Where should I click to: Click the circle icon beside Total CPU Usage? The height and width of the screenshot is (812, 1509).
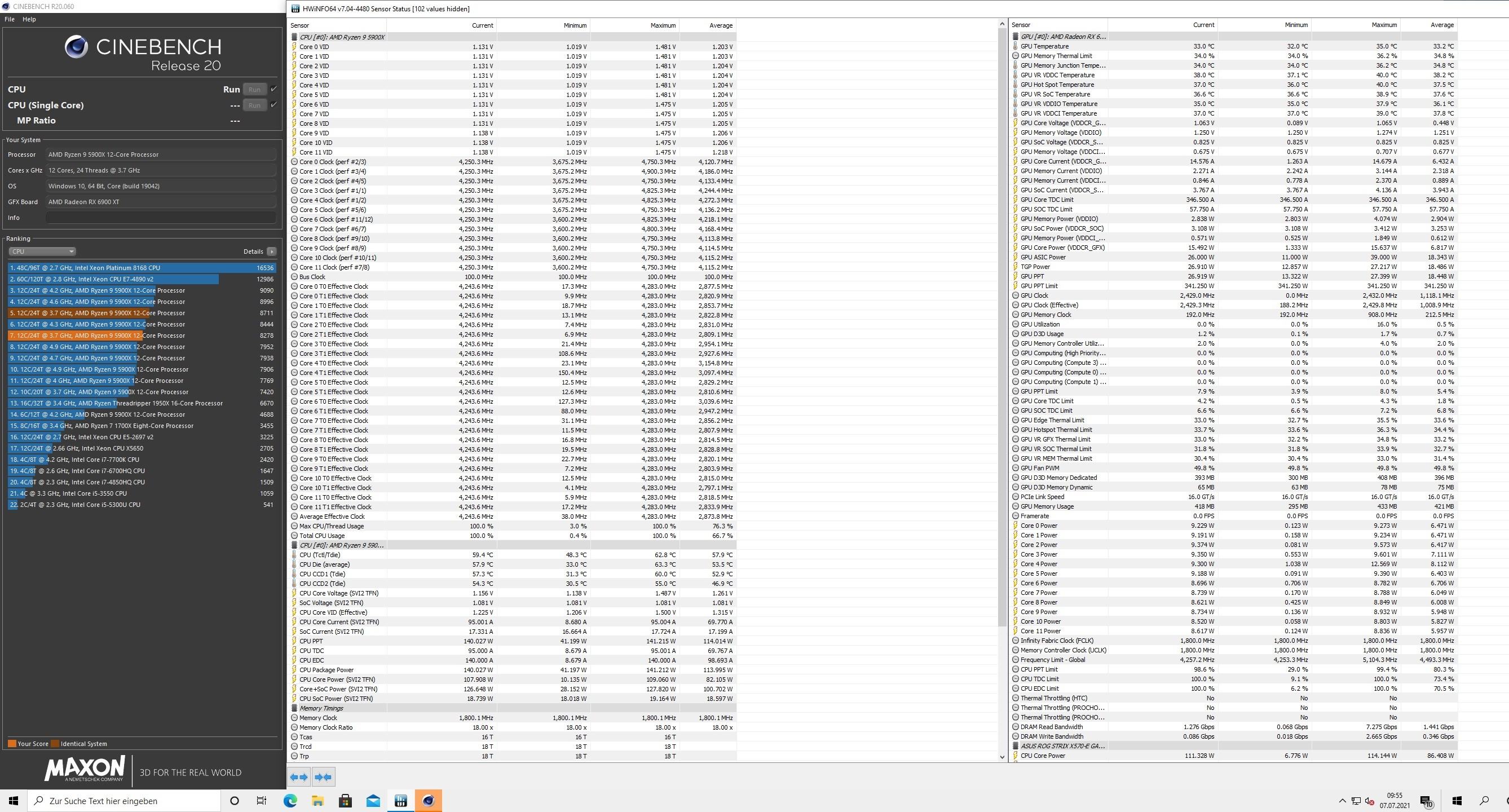click(294, 536)
